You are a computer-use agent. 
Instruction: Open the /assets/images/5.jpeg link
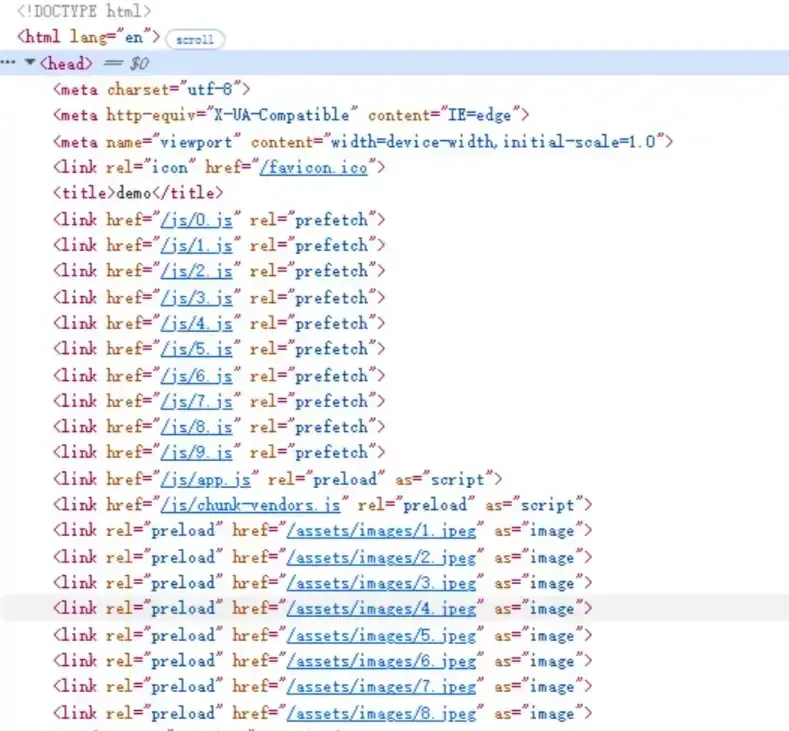pos(381,635)
